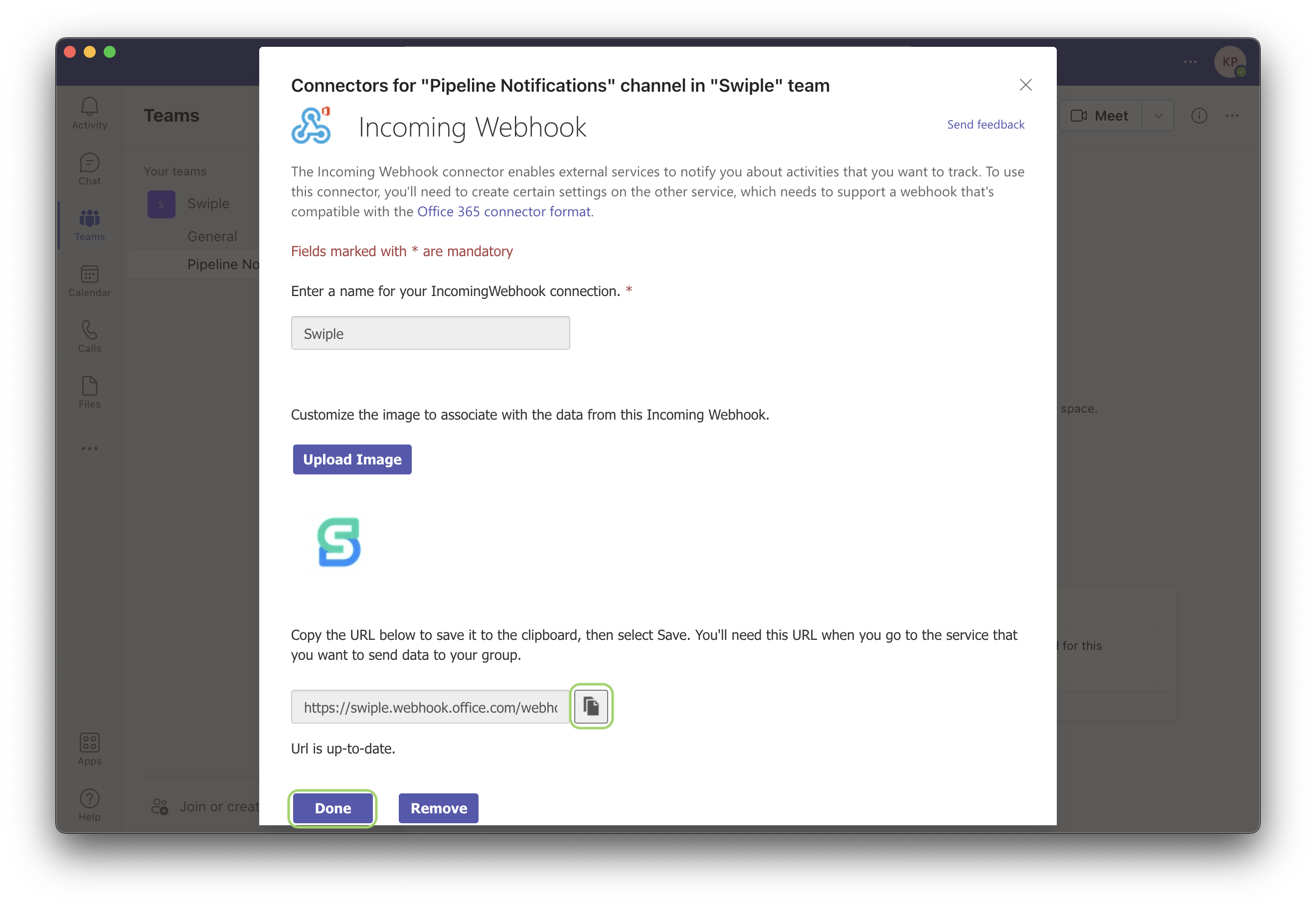
Task: Open the Send feedback link
Action: coord(985,125)
